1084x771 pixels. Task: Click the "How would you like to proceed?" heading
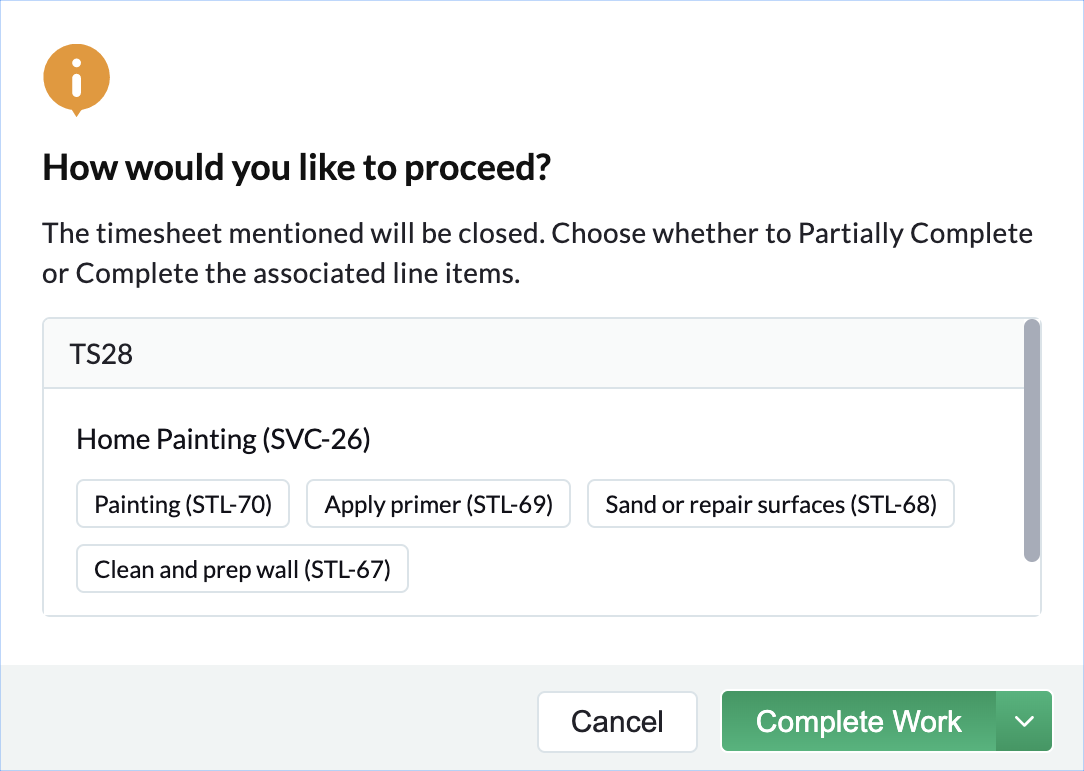coord(296,168)
